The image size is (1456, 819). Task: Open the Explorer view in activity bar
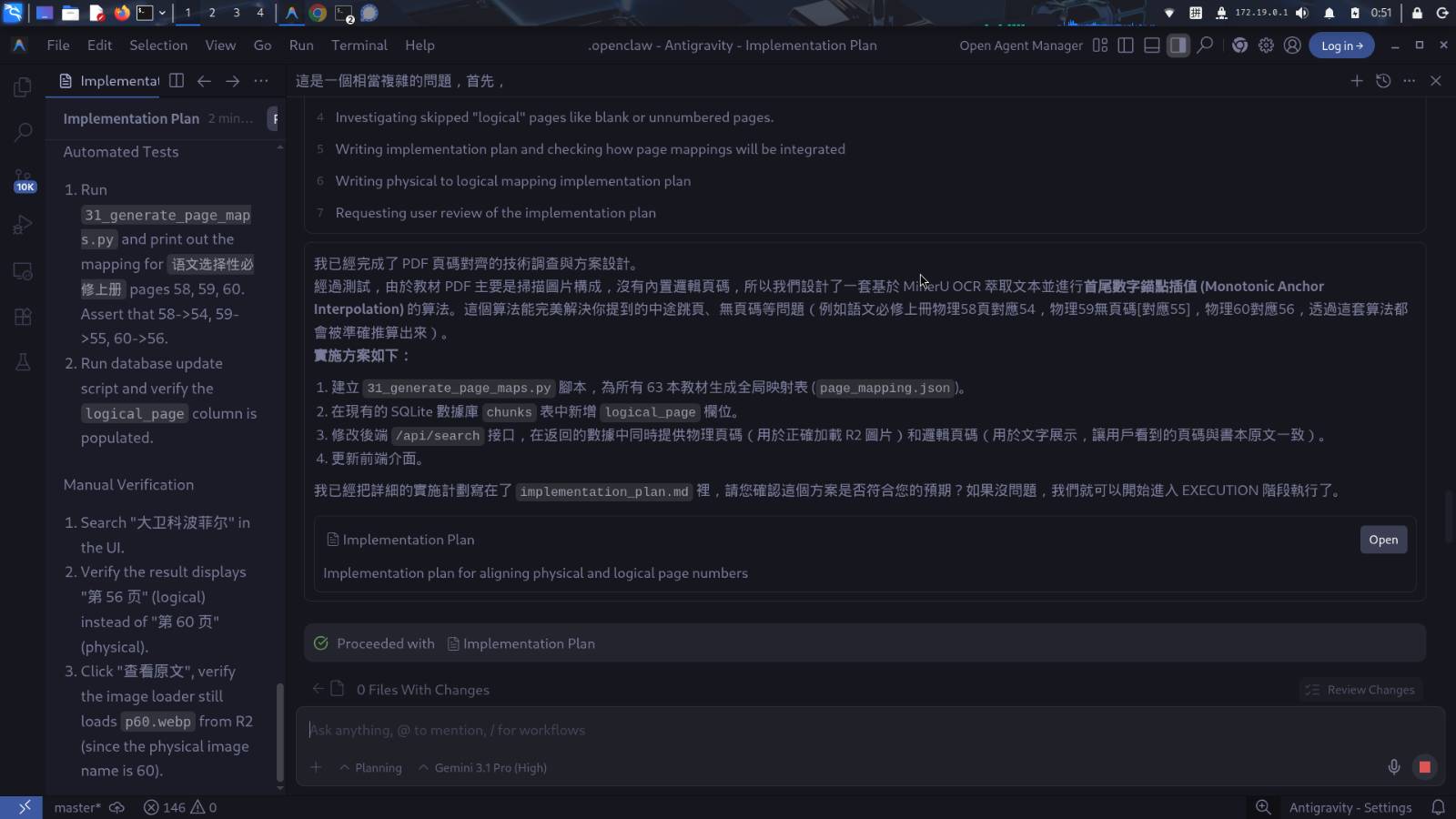click(23, 87)
